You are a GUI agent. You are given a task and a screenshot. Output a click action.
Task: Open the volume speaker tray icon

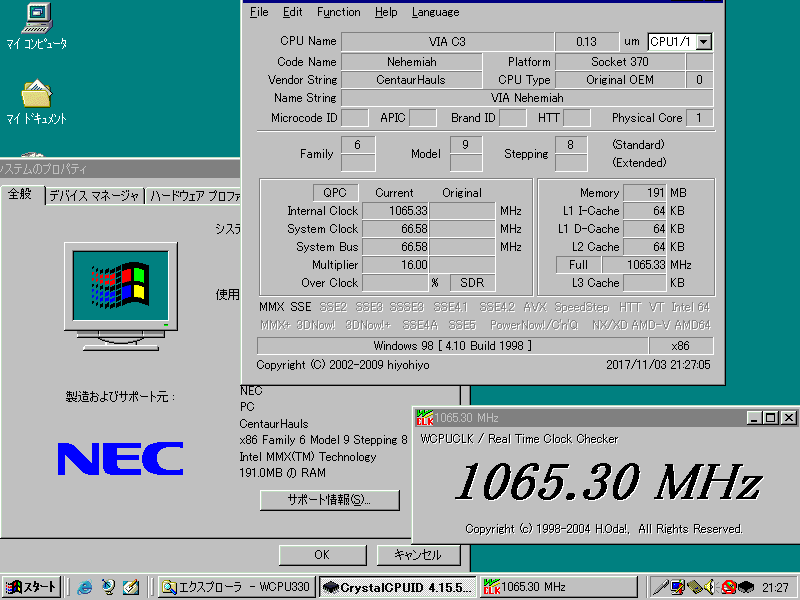[x=711, y=587]
